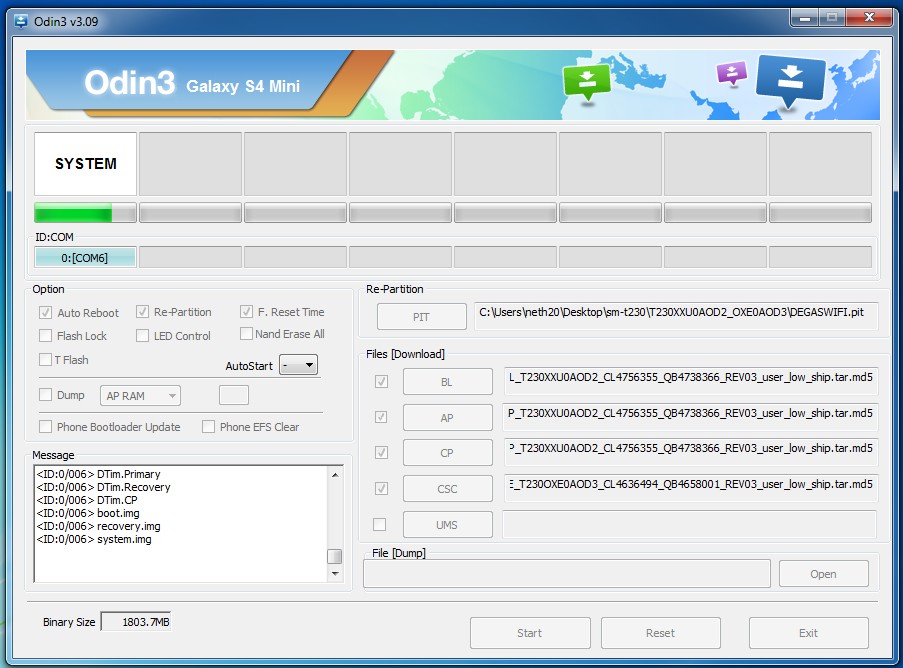Enable Nand Erase All checkbox

click(246, 334)
